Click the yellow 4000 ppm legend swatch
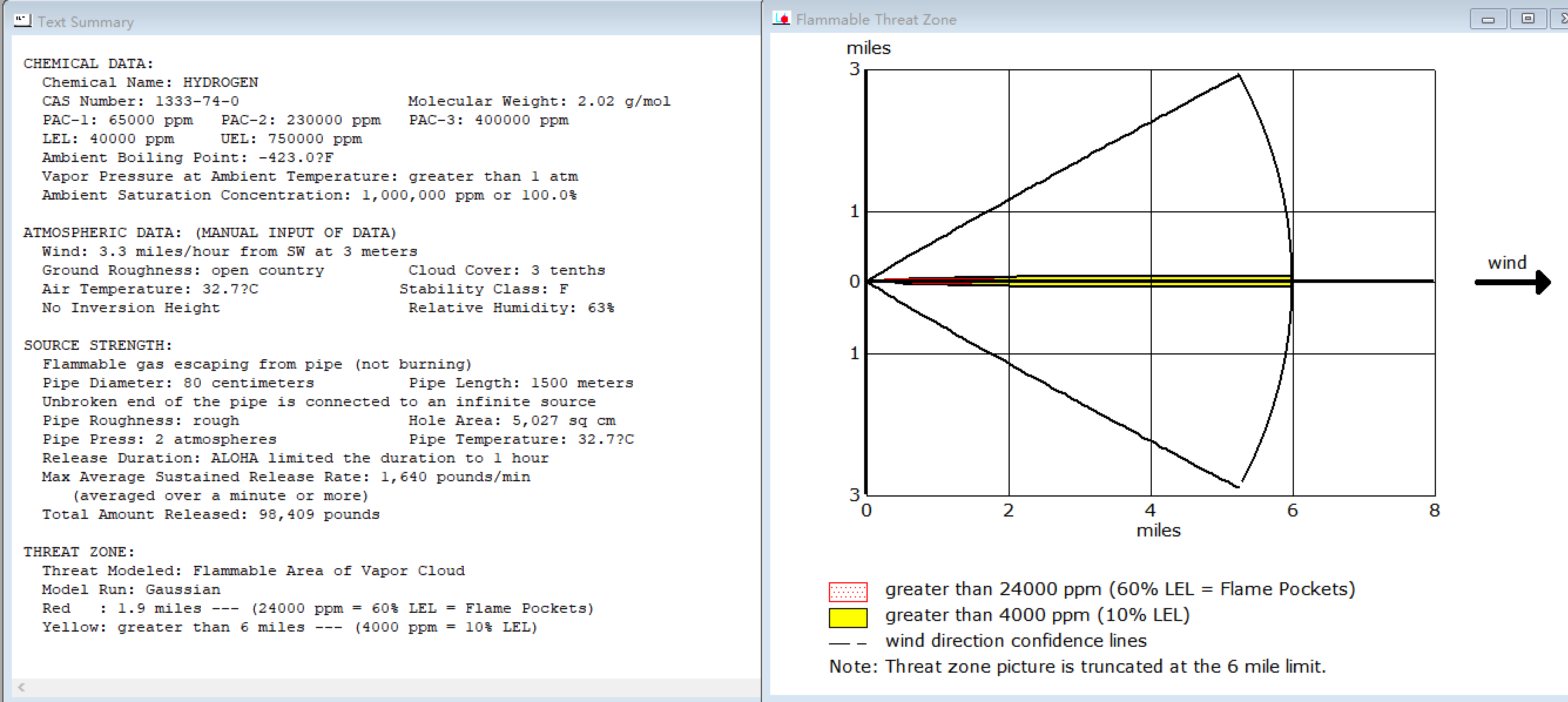The width and height of the screenshot is (1568, 702). 848,617
